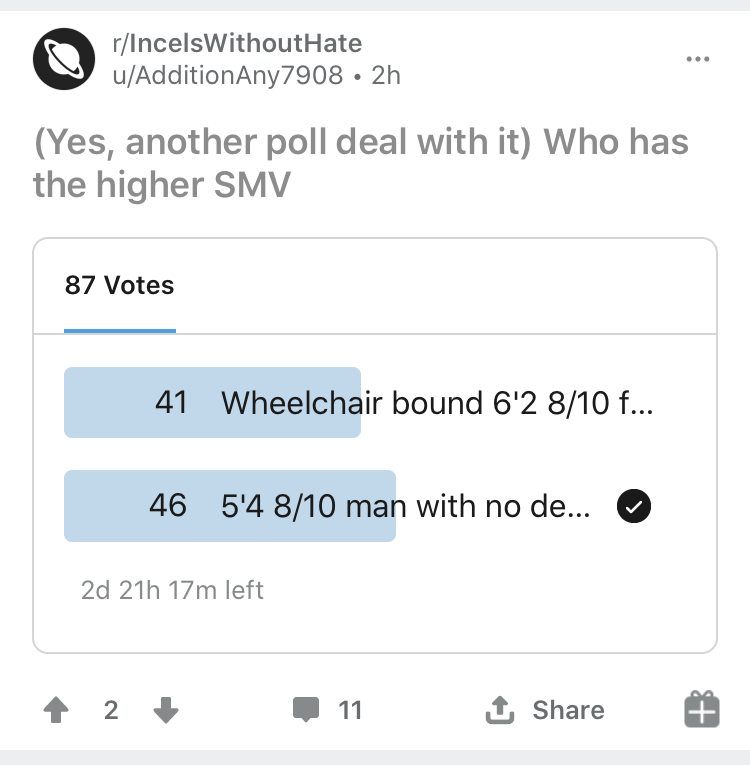Viewport: 750px width, 765px height.
Task: Select the black checkmark on voted option
Action: click(x=634, y=506)
